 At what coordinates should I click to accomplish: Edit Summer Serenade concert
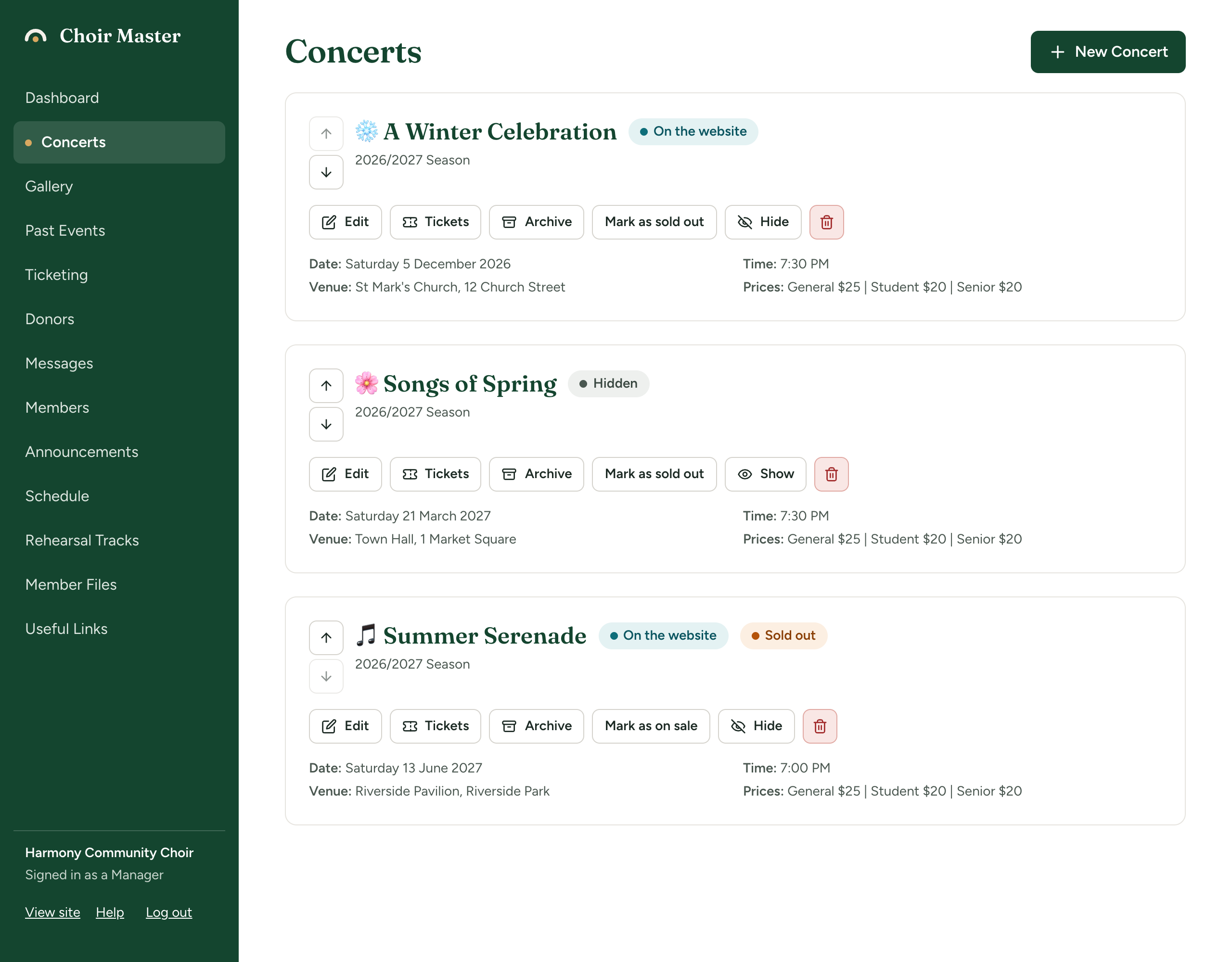345,726
